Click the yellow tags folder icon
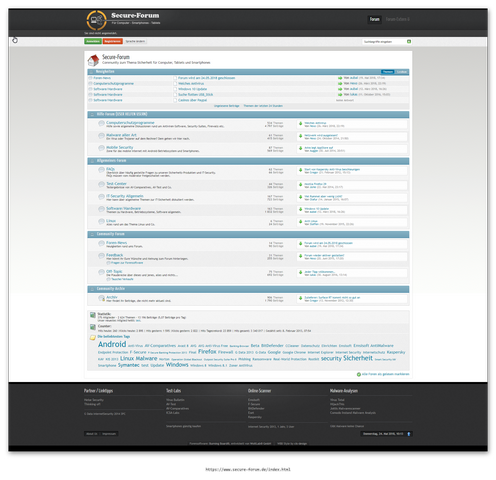The image size is (496, 480). tap(93, 337)
